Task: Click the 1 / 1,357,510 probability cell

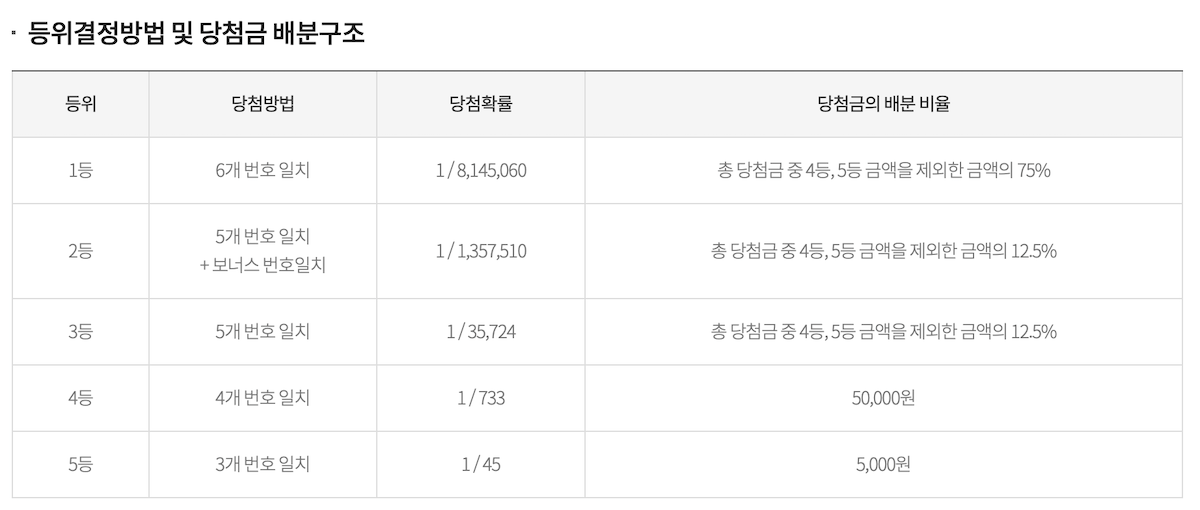Action: (481, 251)
